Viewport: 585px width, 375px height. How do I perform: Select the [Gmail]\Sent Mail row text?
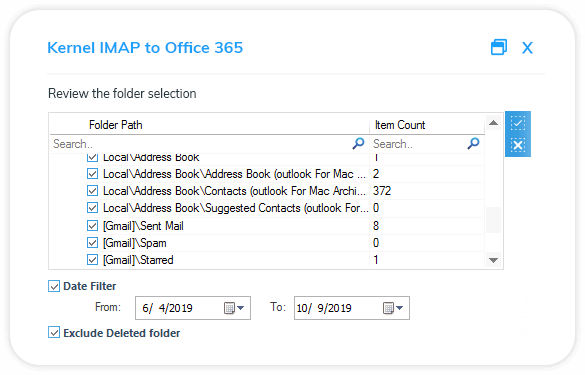tap(143, 226)
